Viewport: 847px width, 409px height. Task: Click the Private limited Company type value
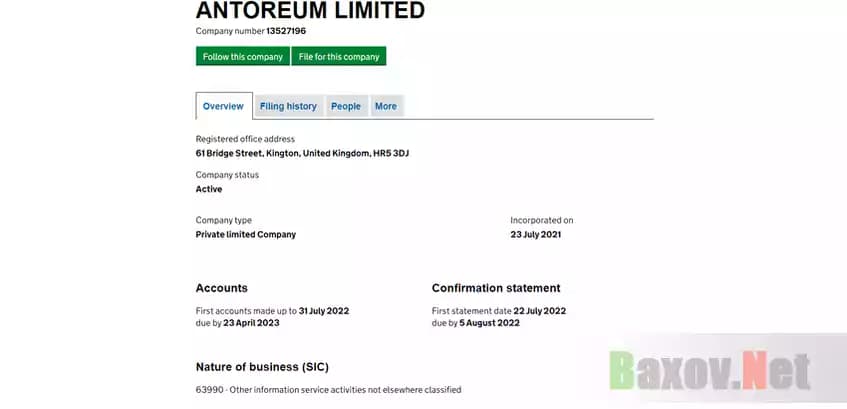click(246, 235)
